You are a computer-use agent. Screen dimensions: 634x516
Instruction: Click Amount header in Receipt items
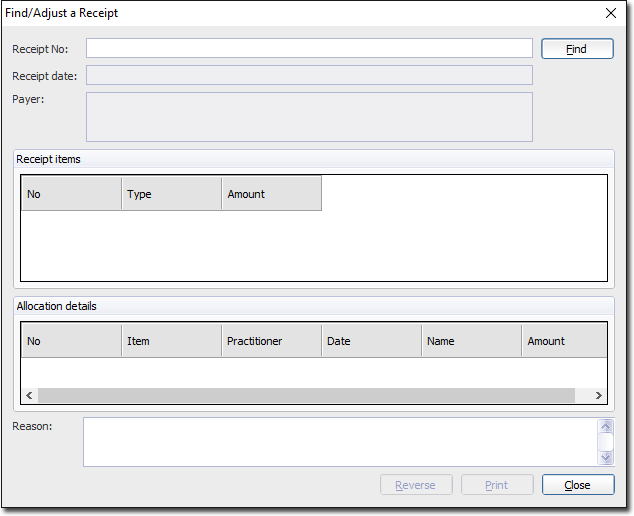271,194
